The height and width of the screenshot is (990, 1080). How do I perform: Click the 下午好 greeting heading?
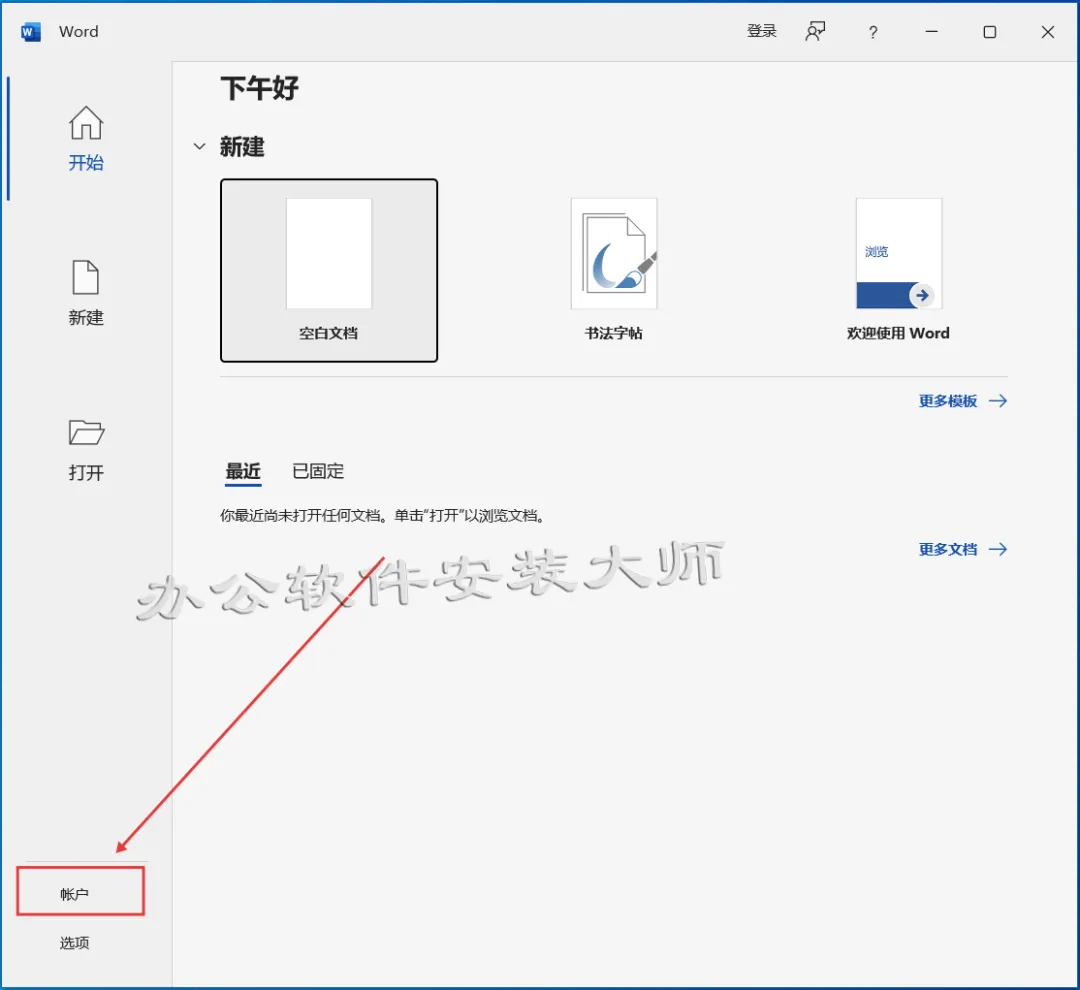pos(260,88)
